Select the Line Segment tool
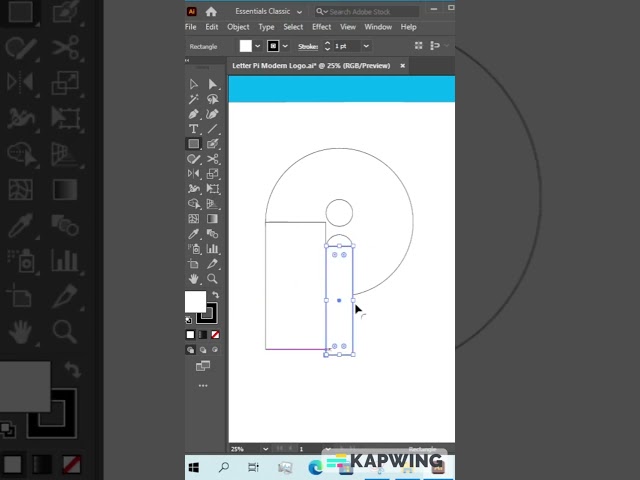This screenshot has height=480, width=640. [212, 129]
